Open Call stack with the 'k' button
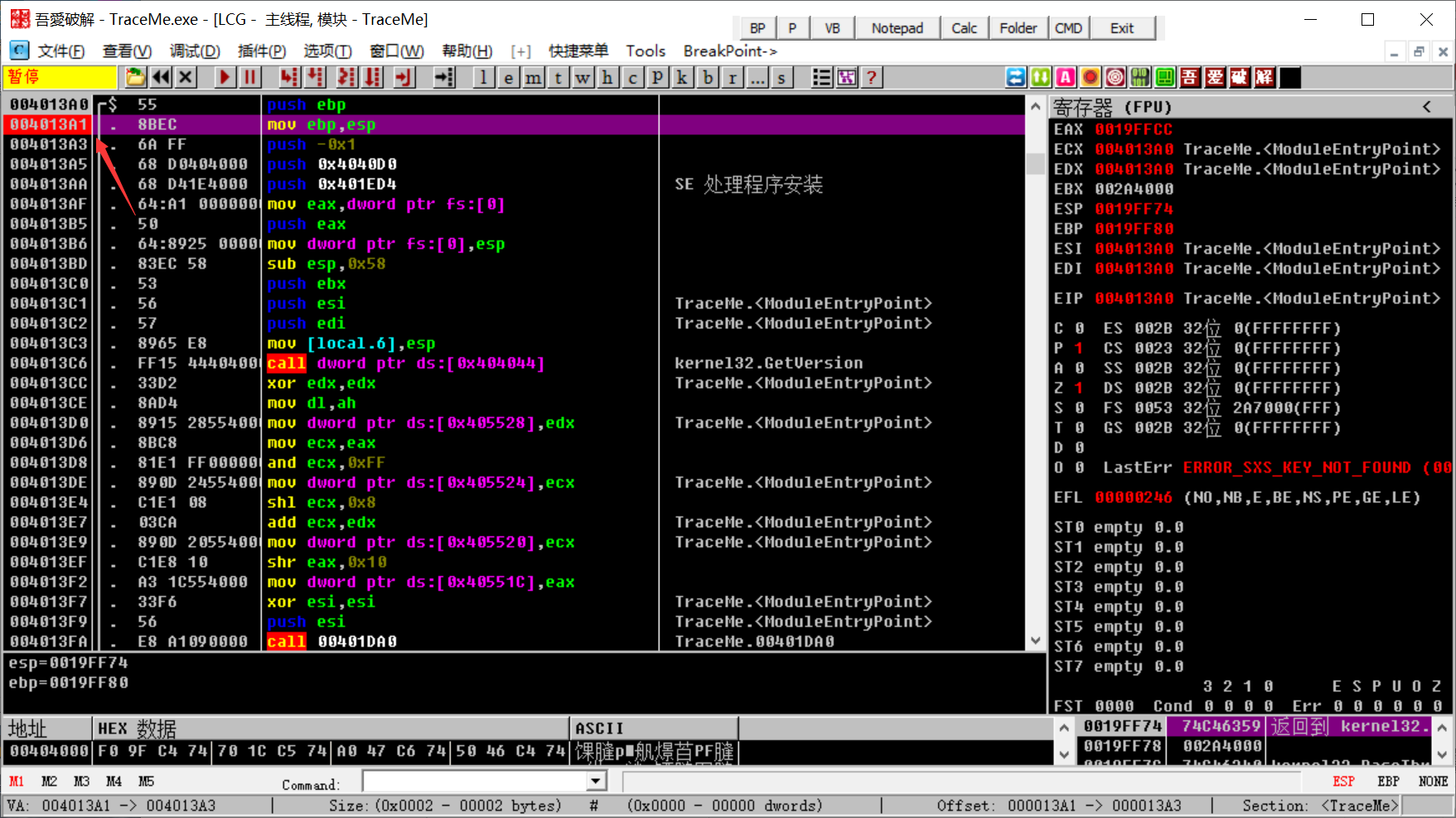 tap(683, 78)
